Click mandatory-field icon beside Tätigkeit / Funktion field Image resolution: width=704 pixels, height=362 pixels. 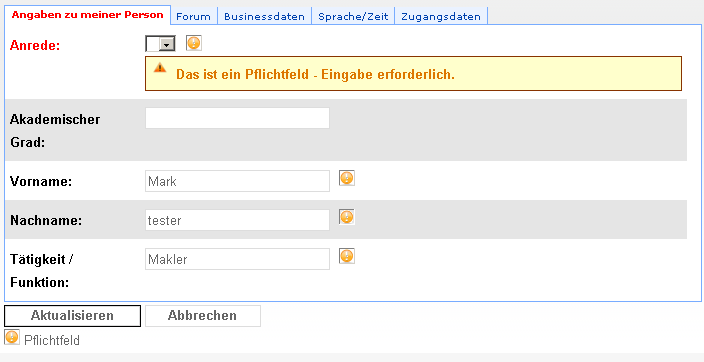point(347,256)
